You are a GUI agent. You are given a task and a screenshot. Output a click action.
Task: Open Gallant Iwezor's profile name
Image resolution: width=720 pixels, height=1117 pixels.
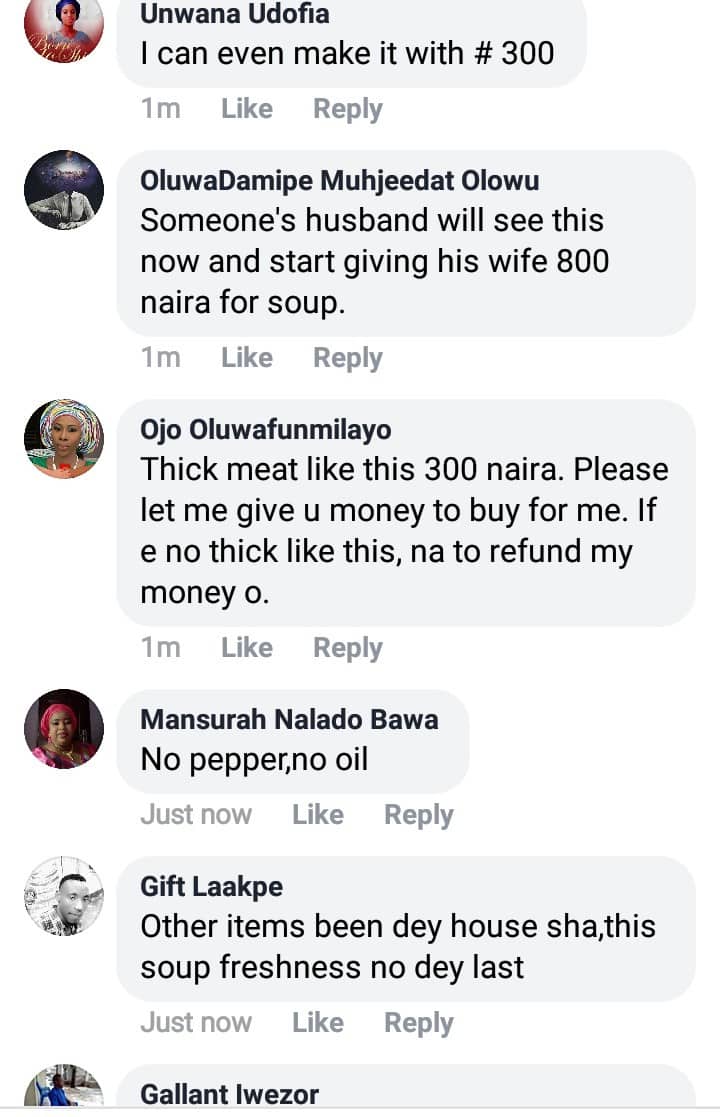[230, 1095]
